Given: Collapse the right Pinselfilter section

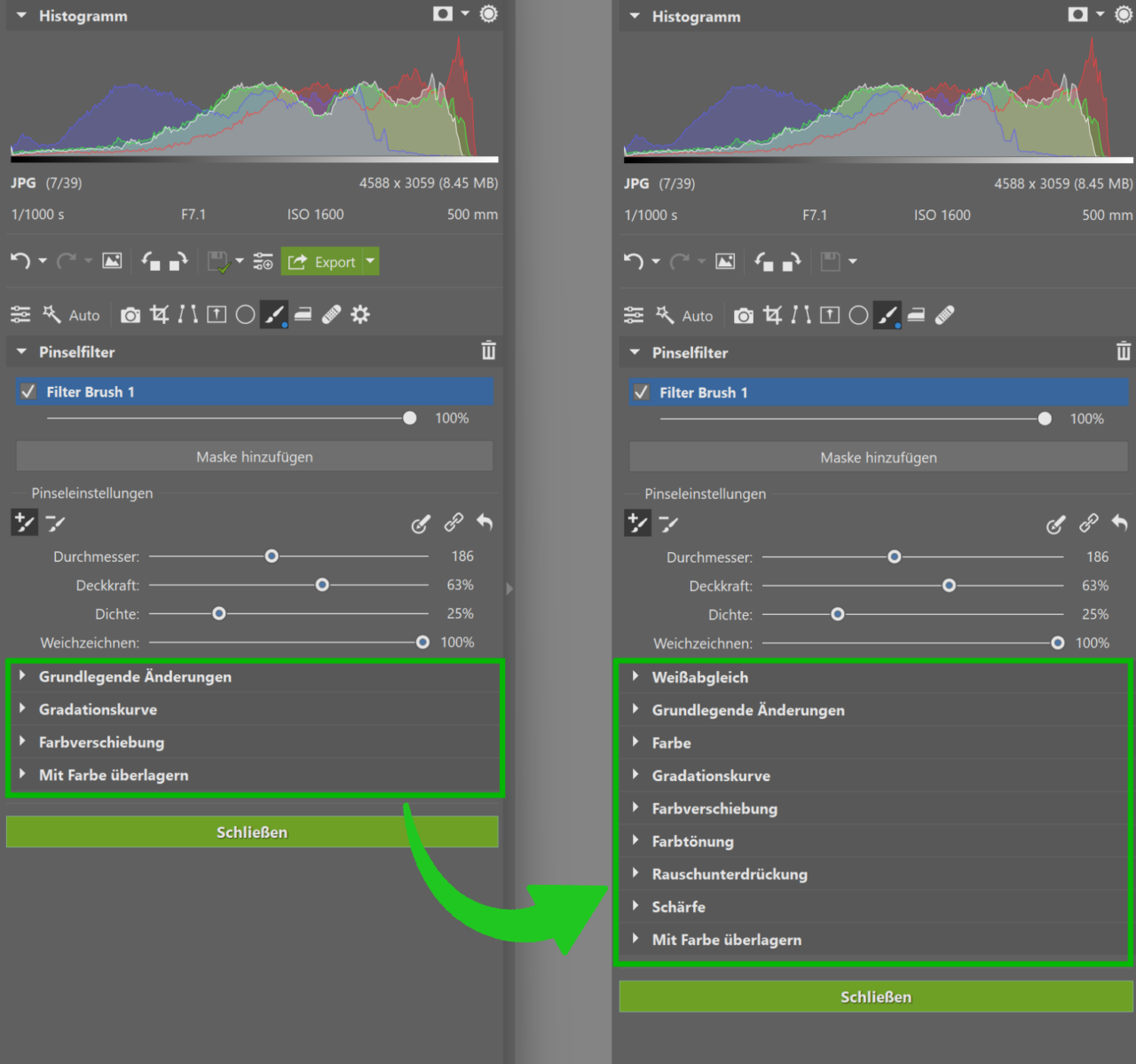Looking at the screenshot, I should [635, 352].
